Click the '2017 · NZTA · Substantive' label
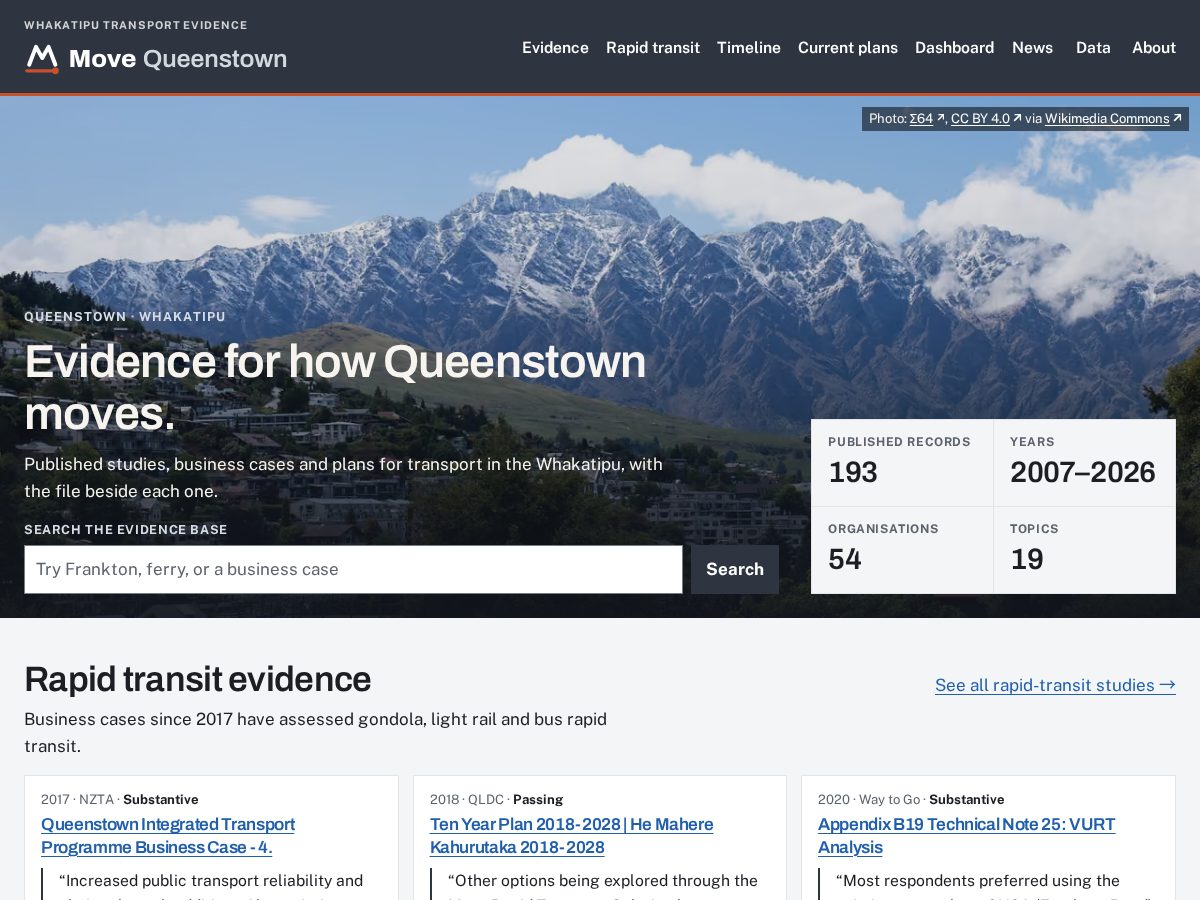This screenshot has height=900, width=1200. (120, 799)
